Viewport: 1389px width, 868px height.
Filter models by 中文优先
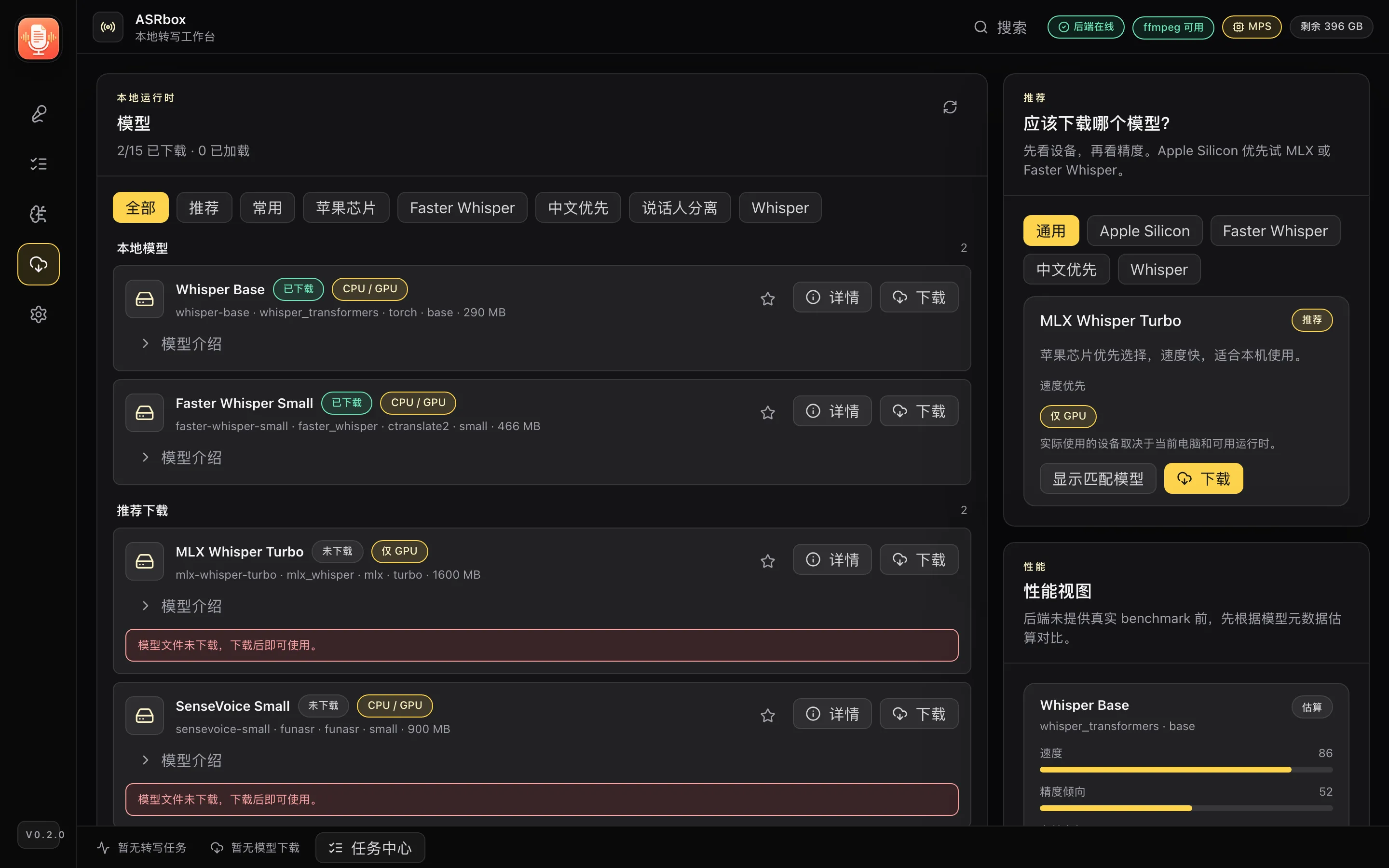click(578, 207)
